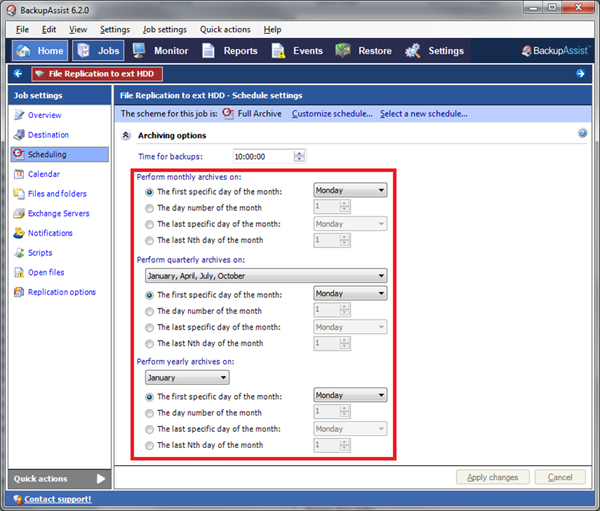The image size is (600, 511).
Task: Select yearly 'The last specific day' radio
Action: tap(149, 429)
